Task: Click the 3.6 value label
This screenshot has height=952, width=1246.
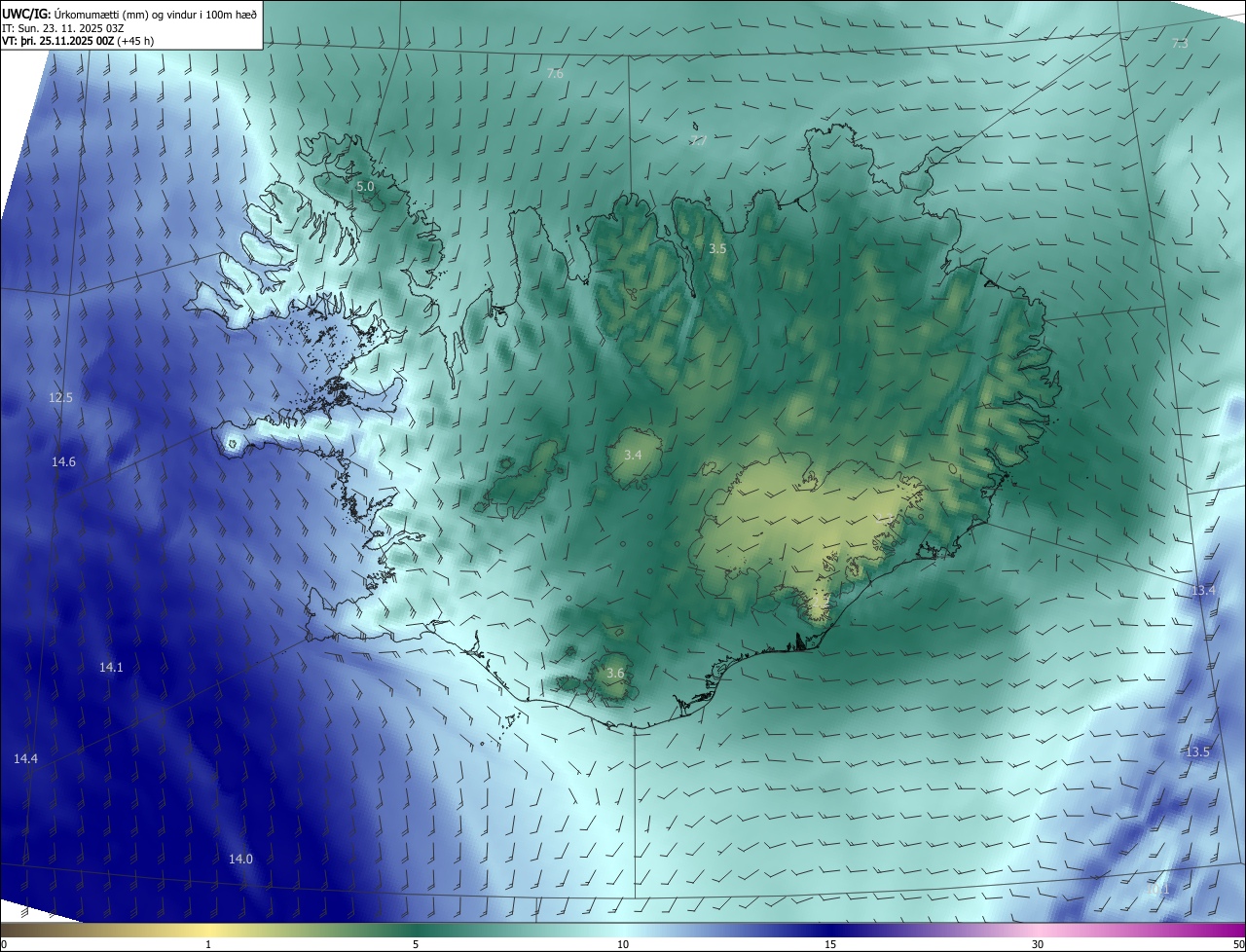Action: [615, 674]
